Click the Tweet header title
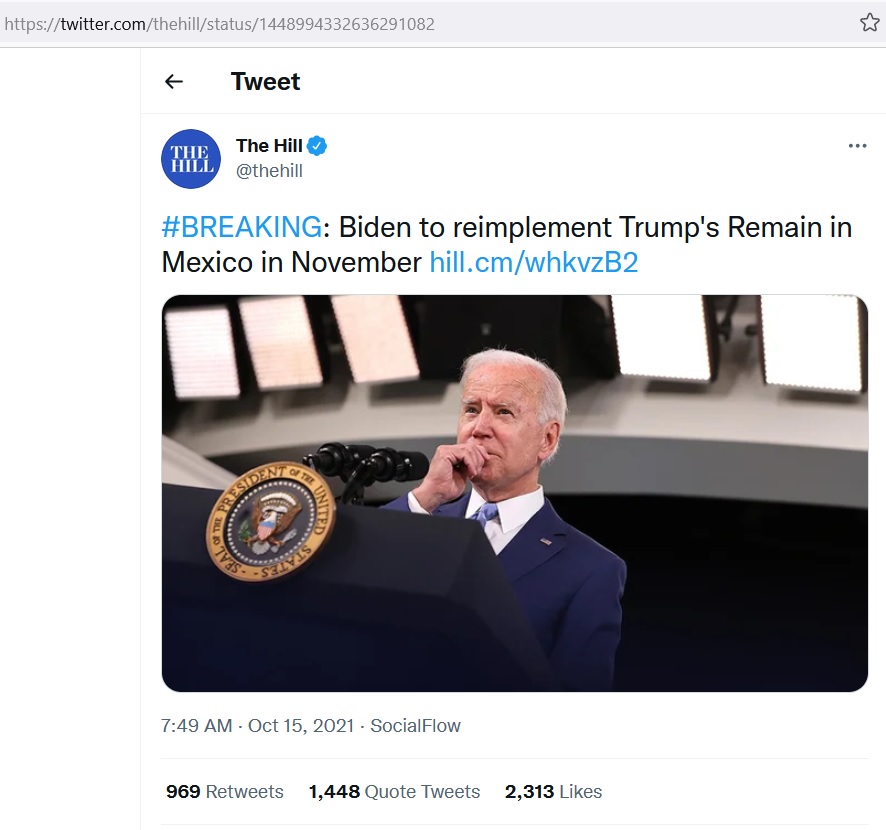Screen dimensions: 886x830 (265, 82)
